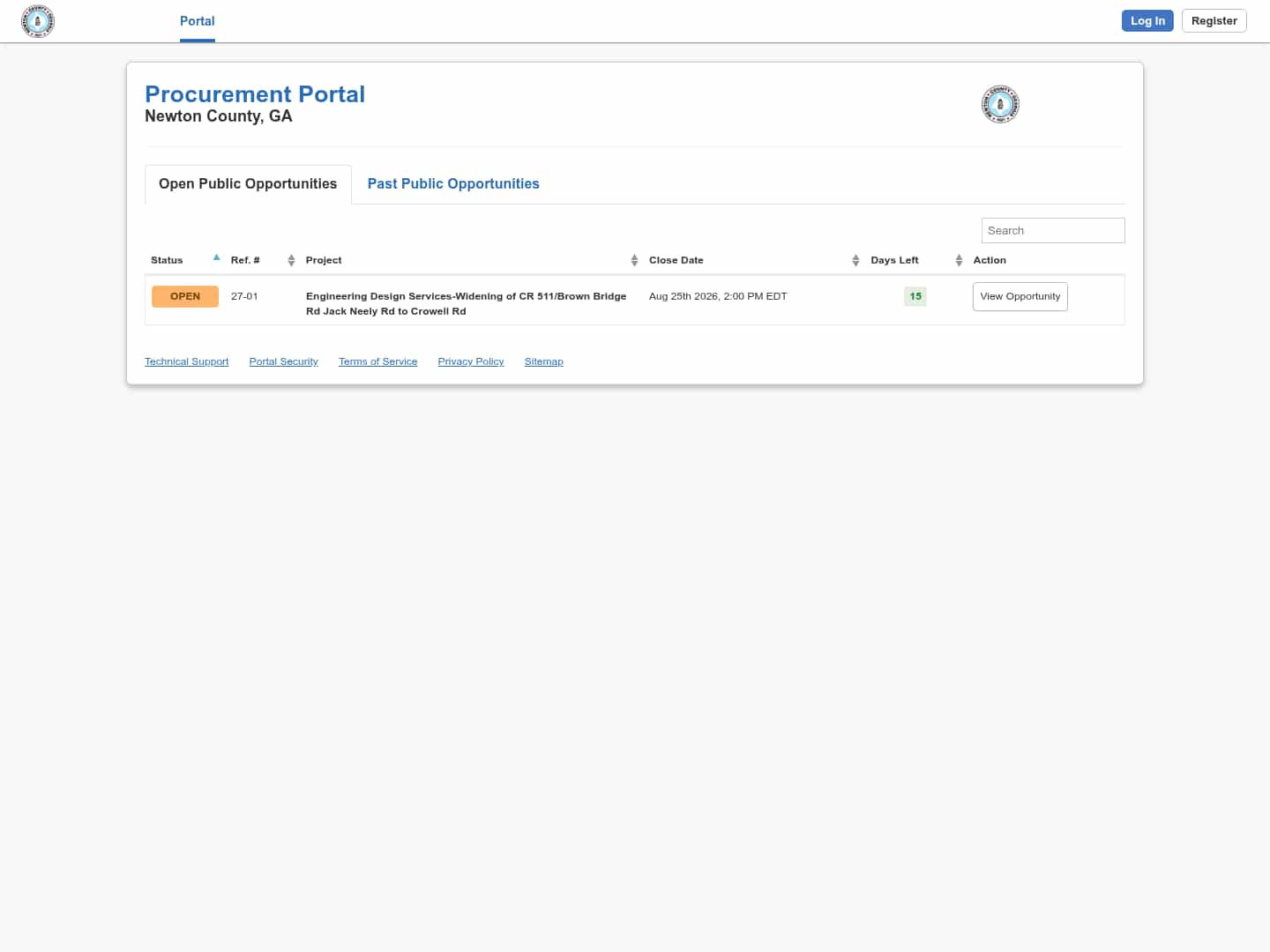This screenshot has width=1270, height=952.
Task: Open the Technical Support link
Action: click(x=186, y=361)
